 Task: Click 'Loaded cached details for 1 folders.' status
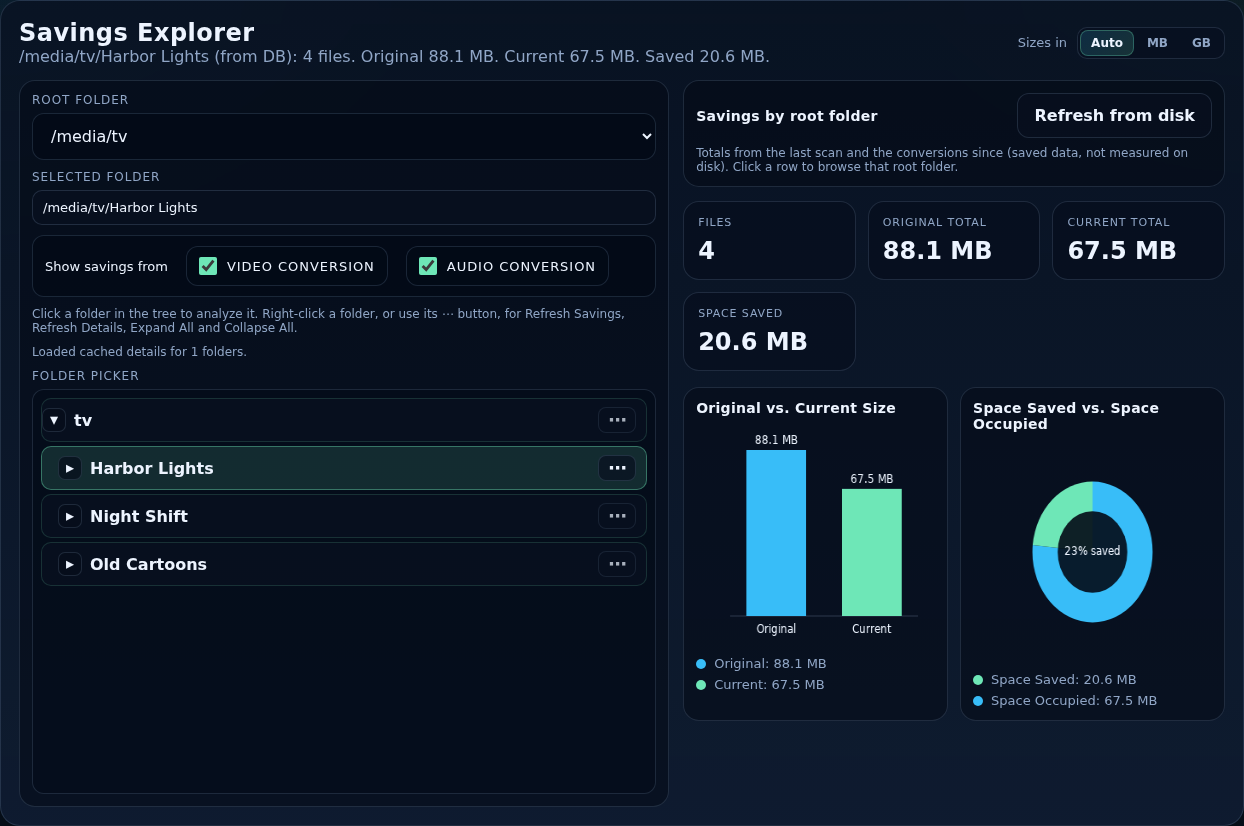tap(139, 352)
